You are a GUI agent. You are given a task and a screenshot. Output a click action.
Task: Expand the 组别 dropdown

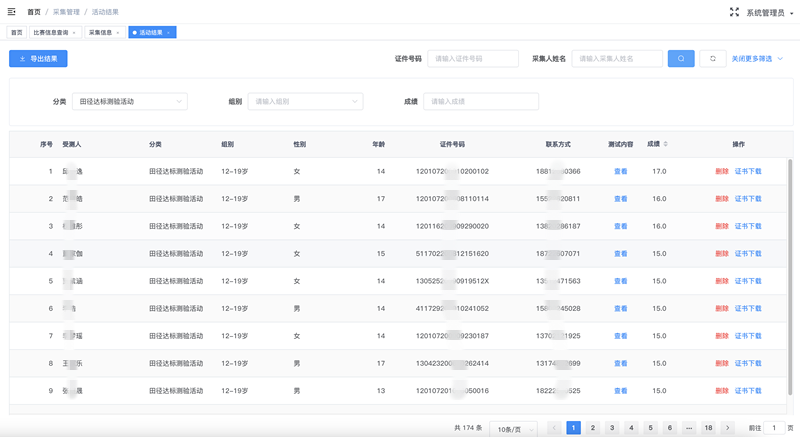pyautogui.click(x=305, y=101)
